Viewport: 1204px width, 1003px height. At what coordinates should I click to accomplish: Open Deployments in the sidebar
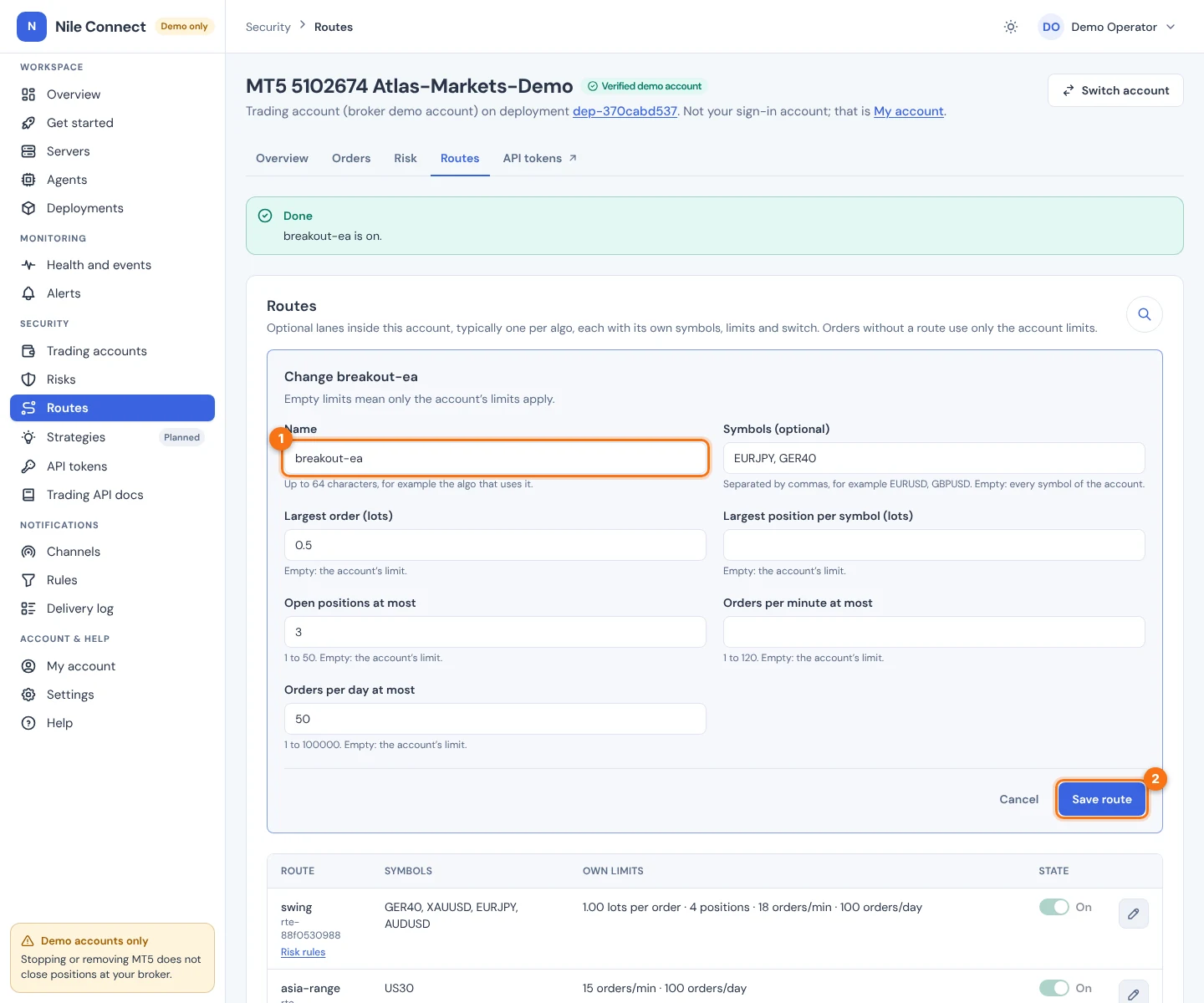point(112,208)
